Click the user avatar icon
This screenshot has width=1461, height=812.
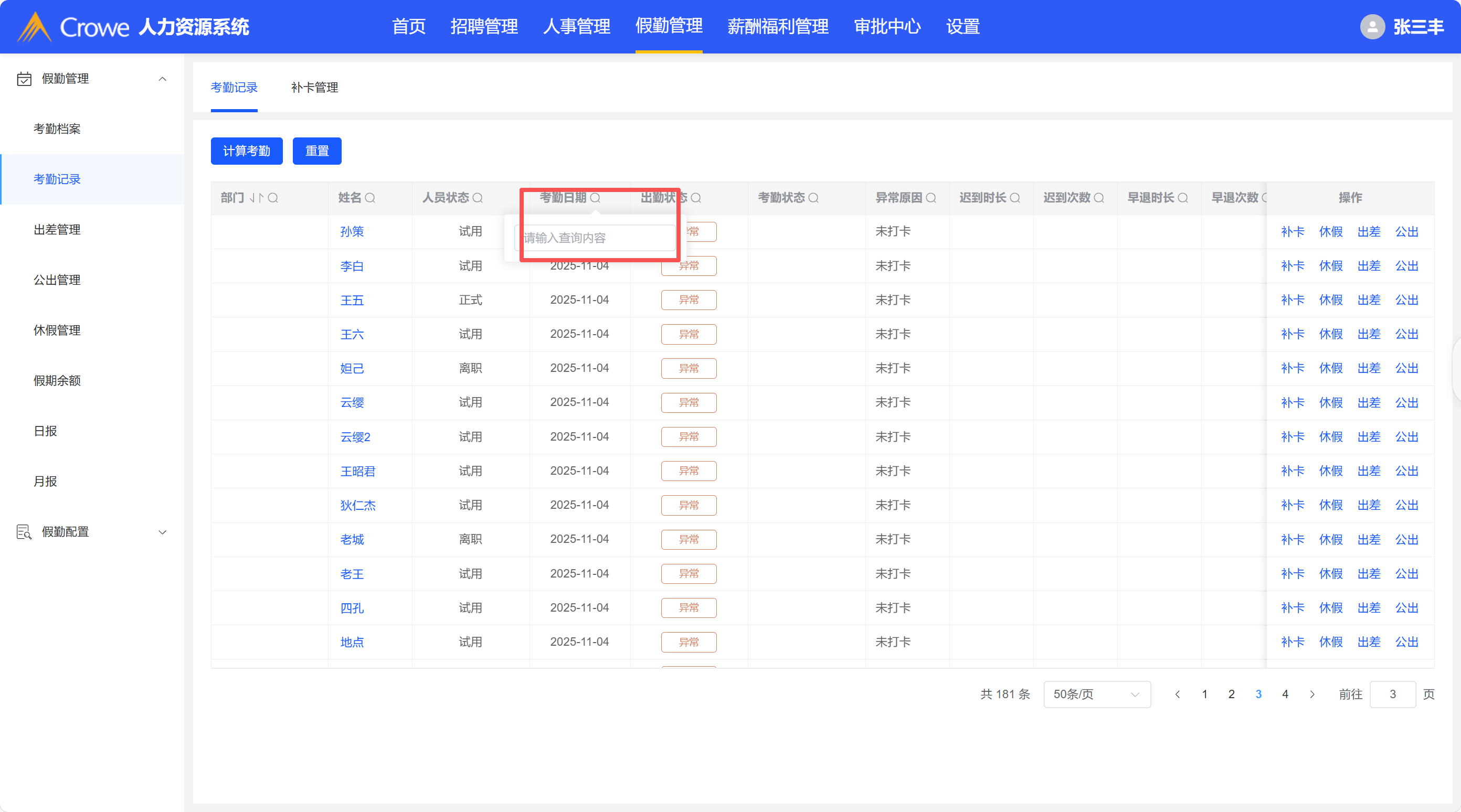click(x=1372, y=27)
